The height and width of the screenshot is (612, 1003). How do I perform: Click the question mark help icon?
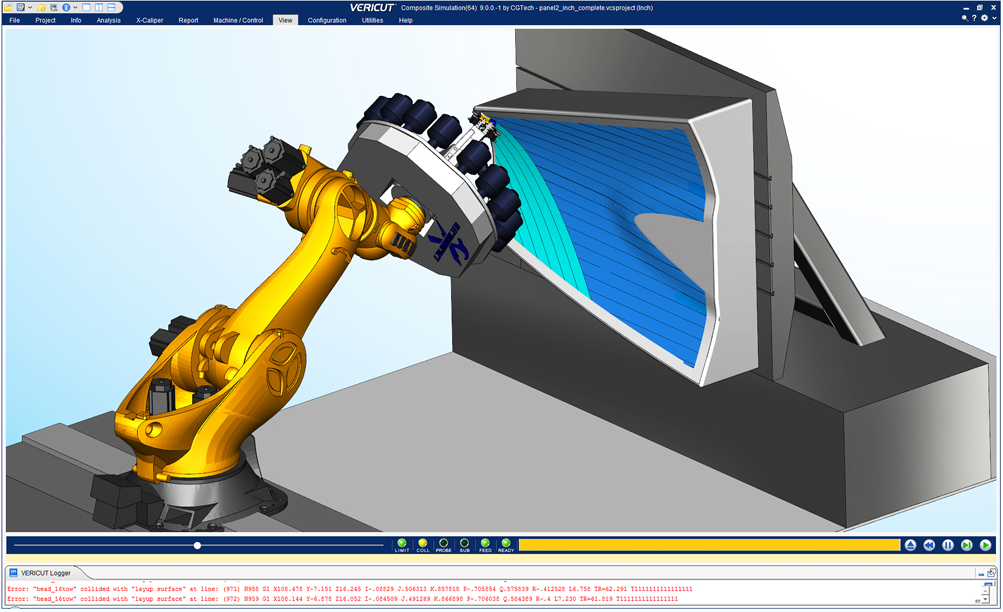tap(974, 19)
